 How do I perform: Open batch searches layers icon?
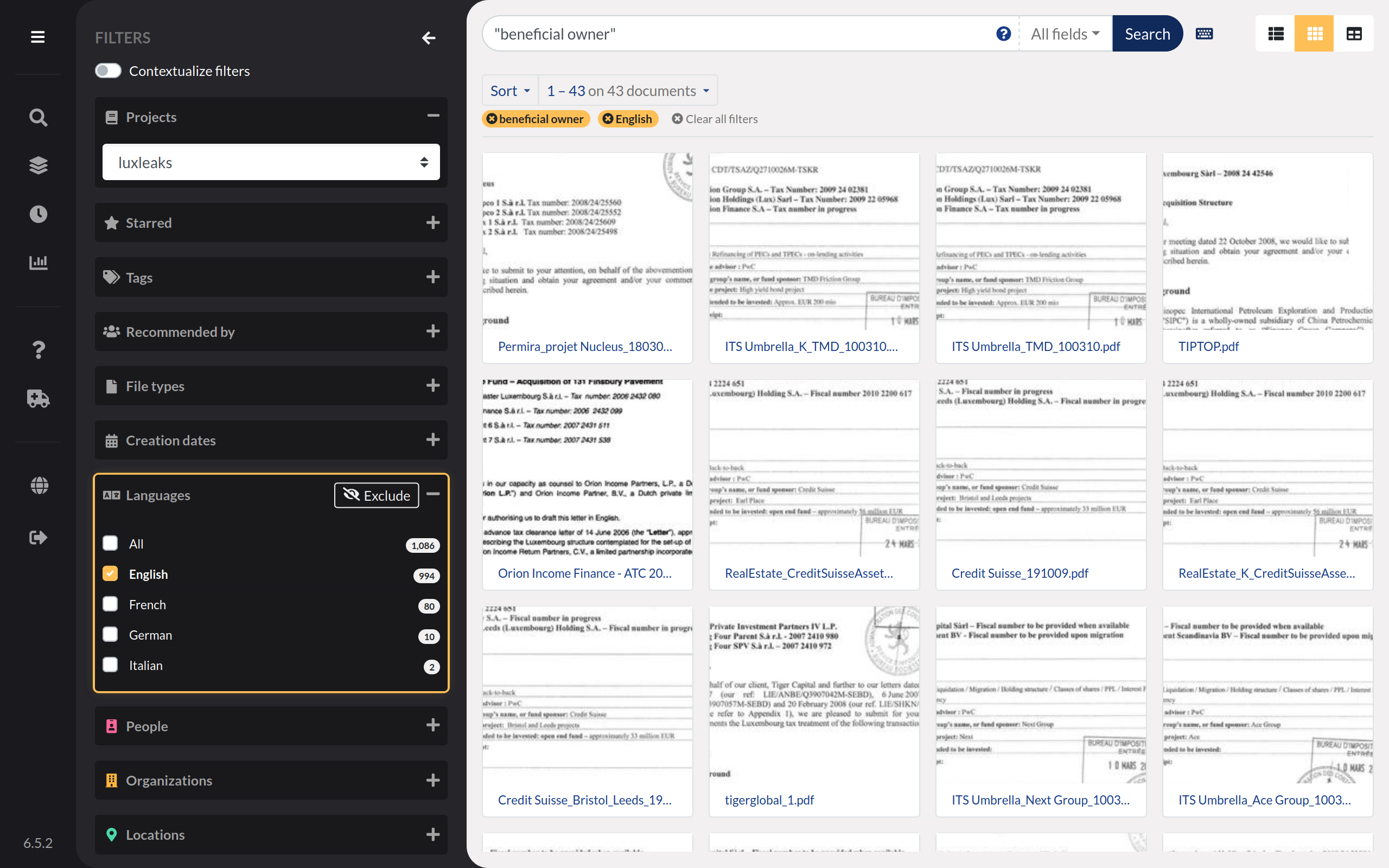pyautogui.click(x=39, y=165)
